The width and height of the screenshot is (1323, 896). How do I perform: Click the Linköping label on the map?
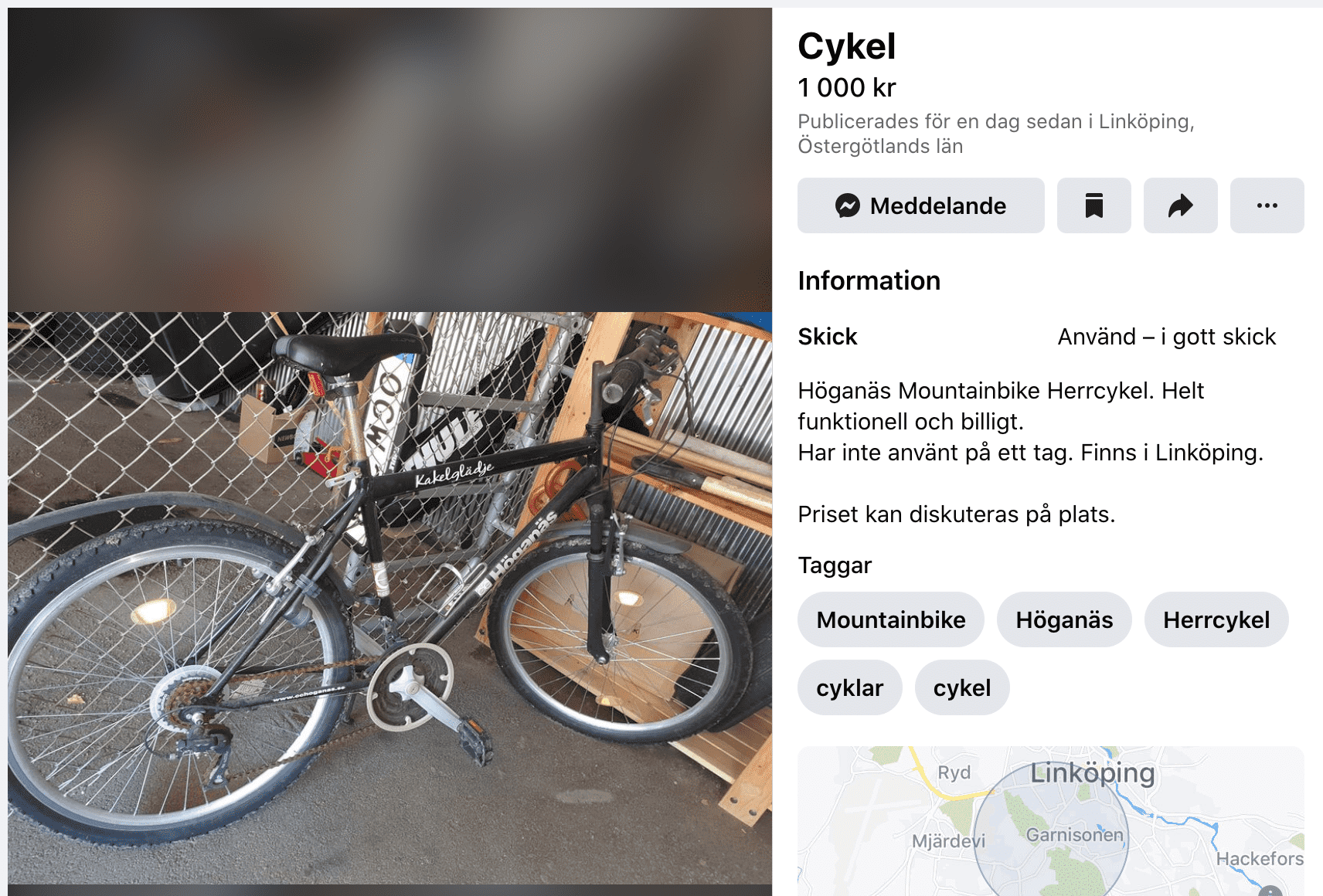[x=1092, y=772]
